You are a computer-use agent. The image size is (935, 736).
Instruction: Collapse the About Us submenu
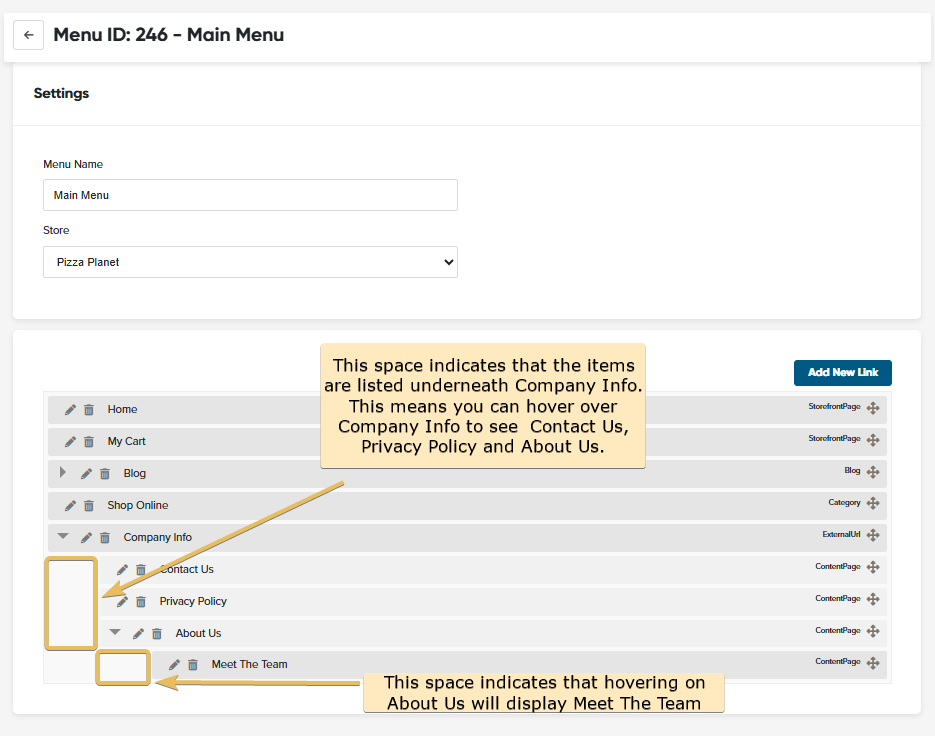click(115, 633)
